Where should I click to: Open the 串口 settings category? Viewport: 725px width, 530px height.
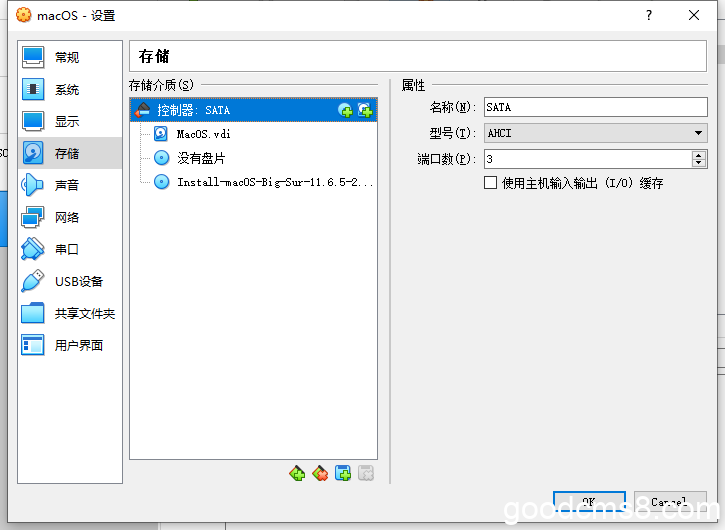click(70, 249)
